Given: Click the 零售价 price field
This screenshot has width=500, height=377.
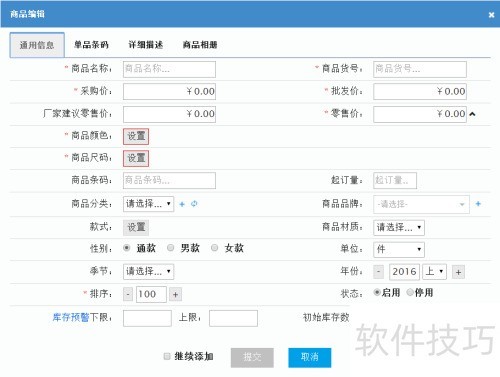Looking at the screenshot, I should 420,114.
